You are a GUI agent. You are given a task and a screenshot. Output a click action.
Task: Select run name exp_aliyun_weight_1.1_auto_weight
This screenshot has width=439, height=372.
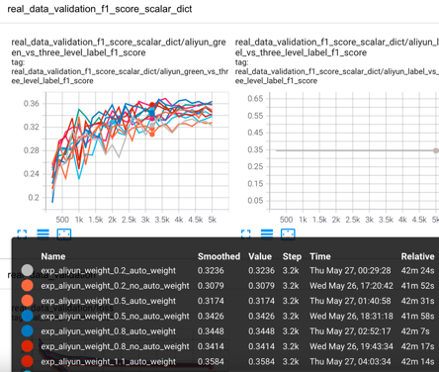pos(108,361)
